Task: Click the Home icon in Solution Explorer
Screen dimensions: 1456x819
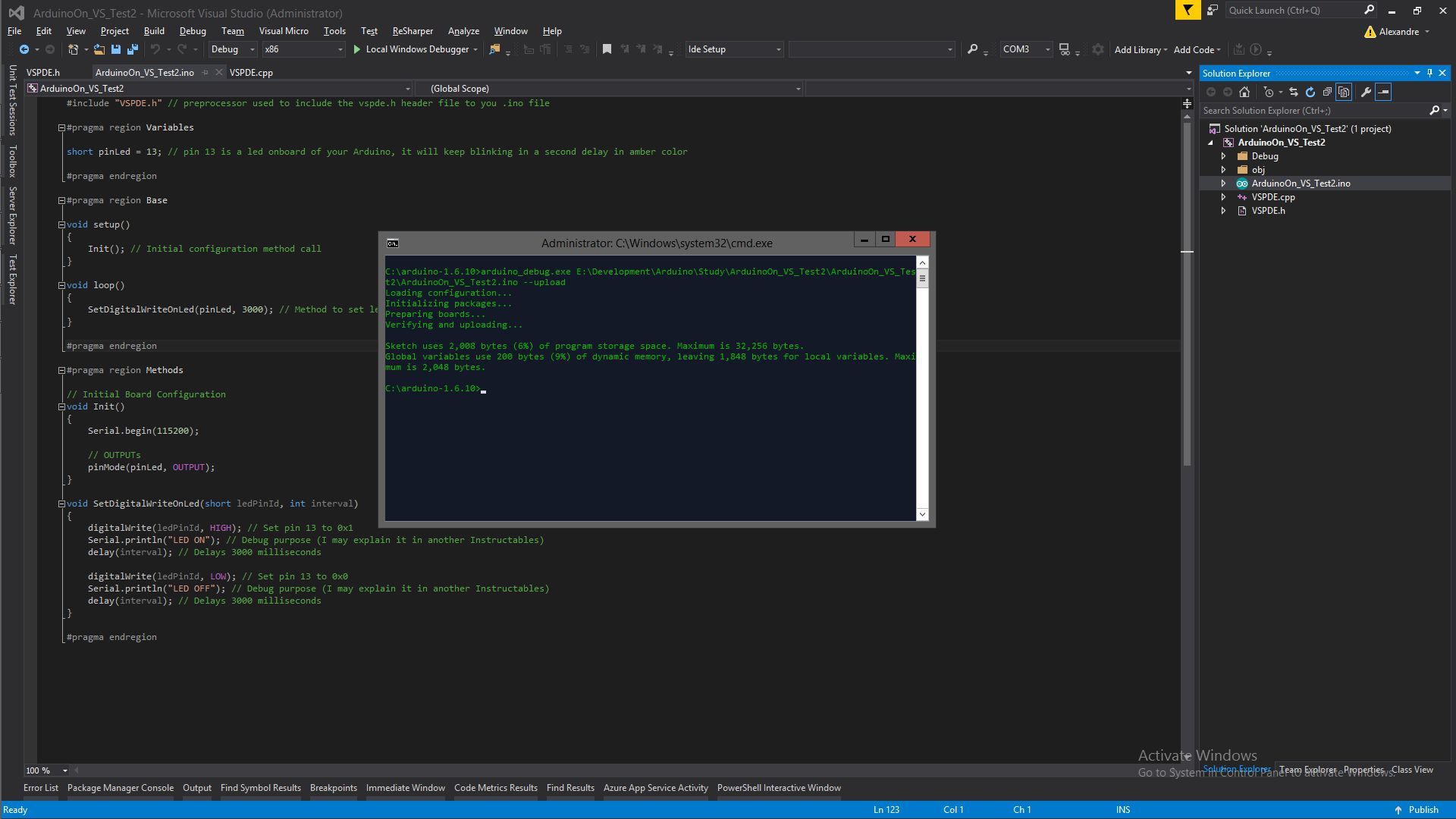Action: point(1244,92)
